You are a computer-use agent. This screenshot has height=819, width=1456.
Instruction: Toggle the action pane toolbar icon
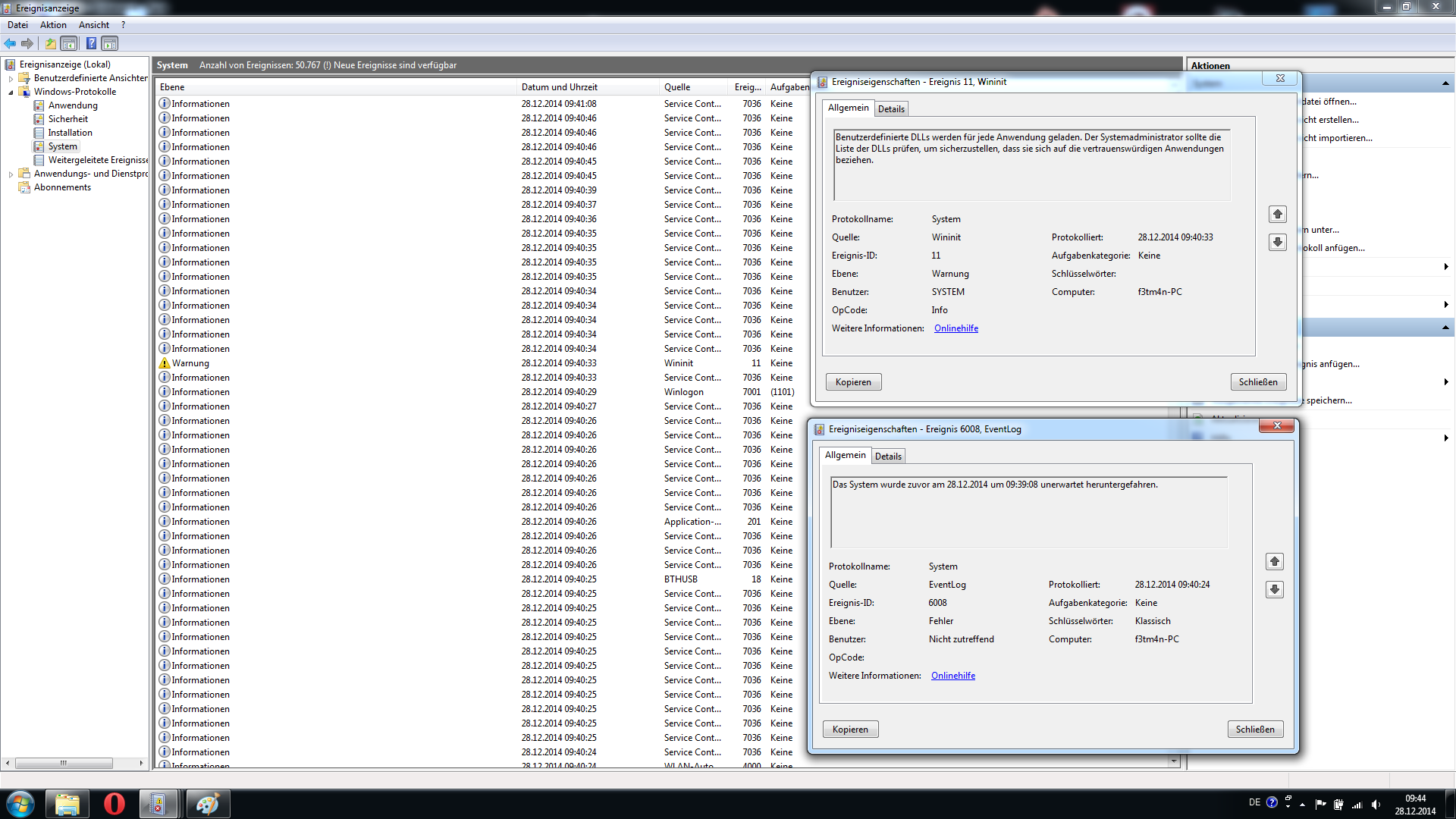(x=110, y=43)
